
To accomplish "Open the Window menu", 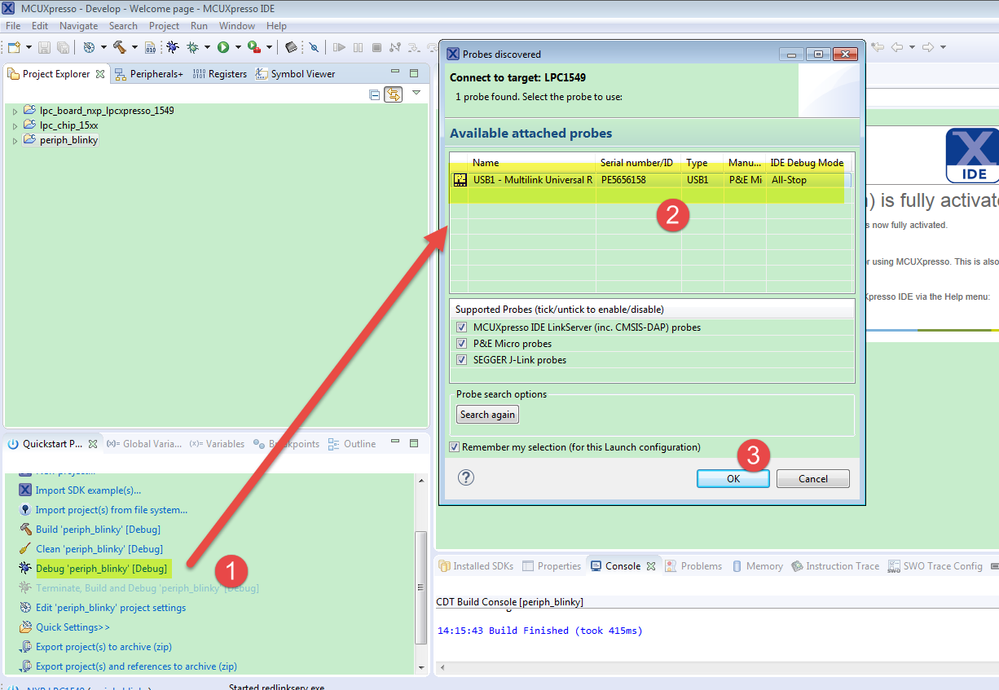I will point(237,26).
